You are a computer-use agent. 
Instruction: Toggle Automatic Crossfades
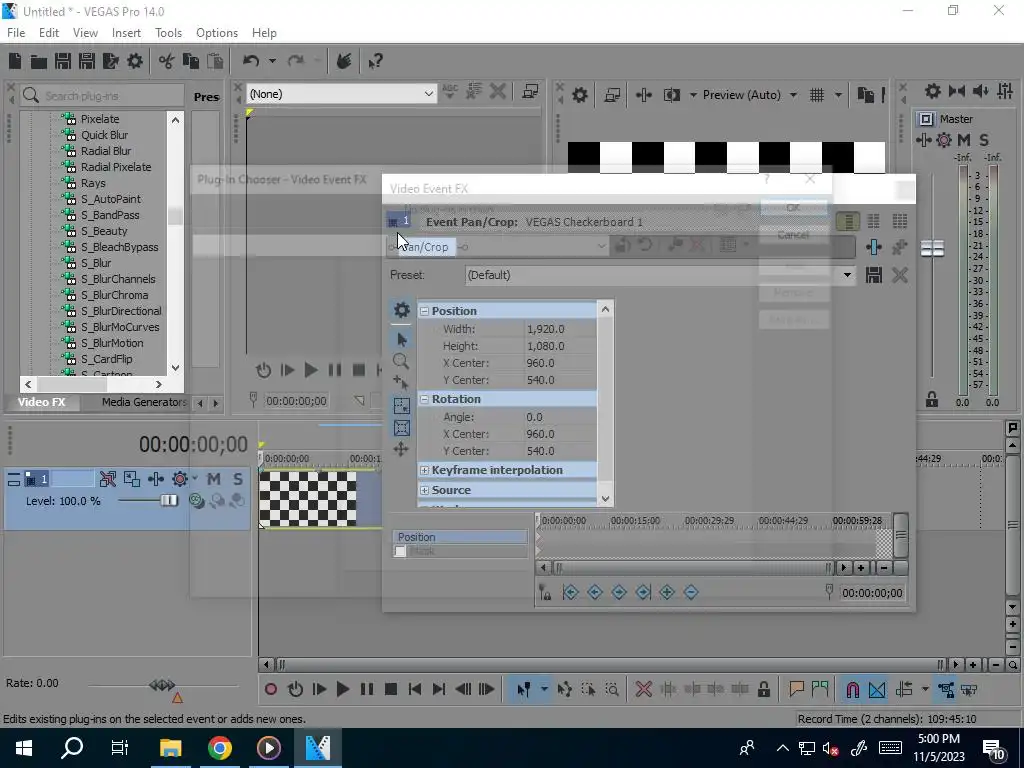(x=877, y=690)
